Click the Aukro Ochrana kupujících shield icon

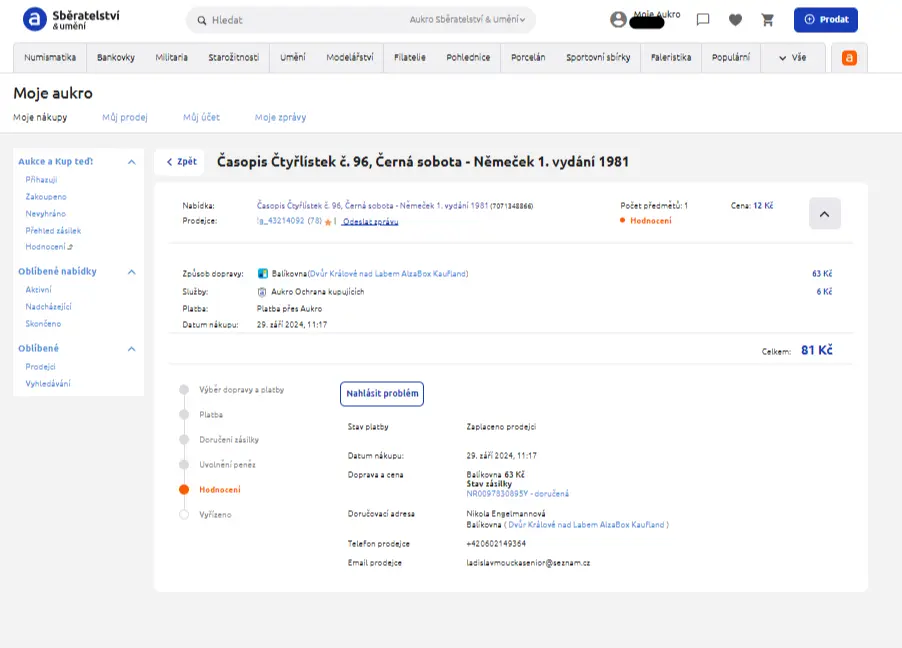click(x=262, y=292)
